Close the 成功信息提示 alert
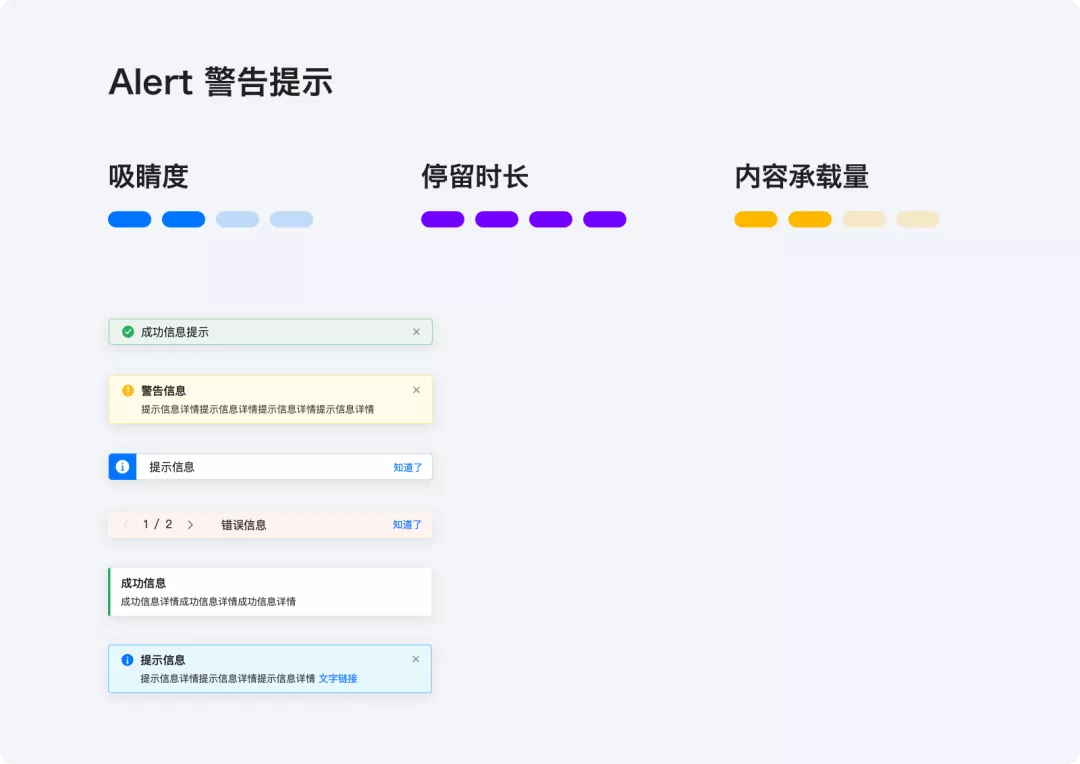1080x764 pixels. pos(416,332)
